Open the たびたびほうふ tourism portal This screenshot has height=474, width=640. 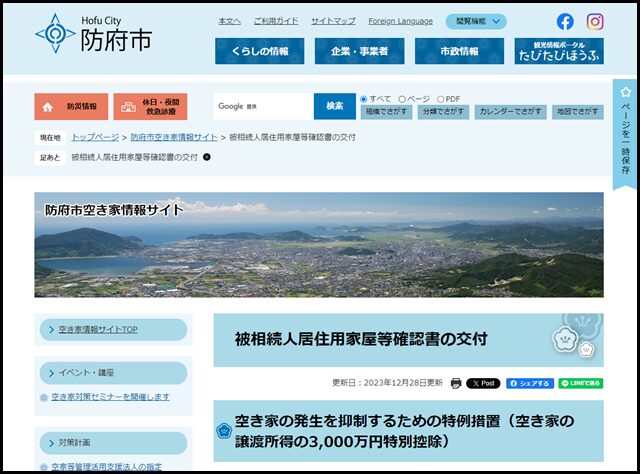tap(559, 51)
